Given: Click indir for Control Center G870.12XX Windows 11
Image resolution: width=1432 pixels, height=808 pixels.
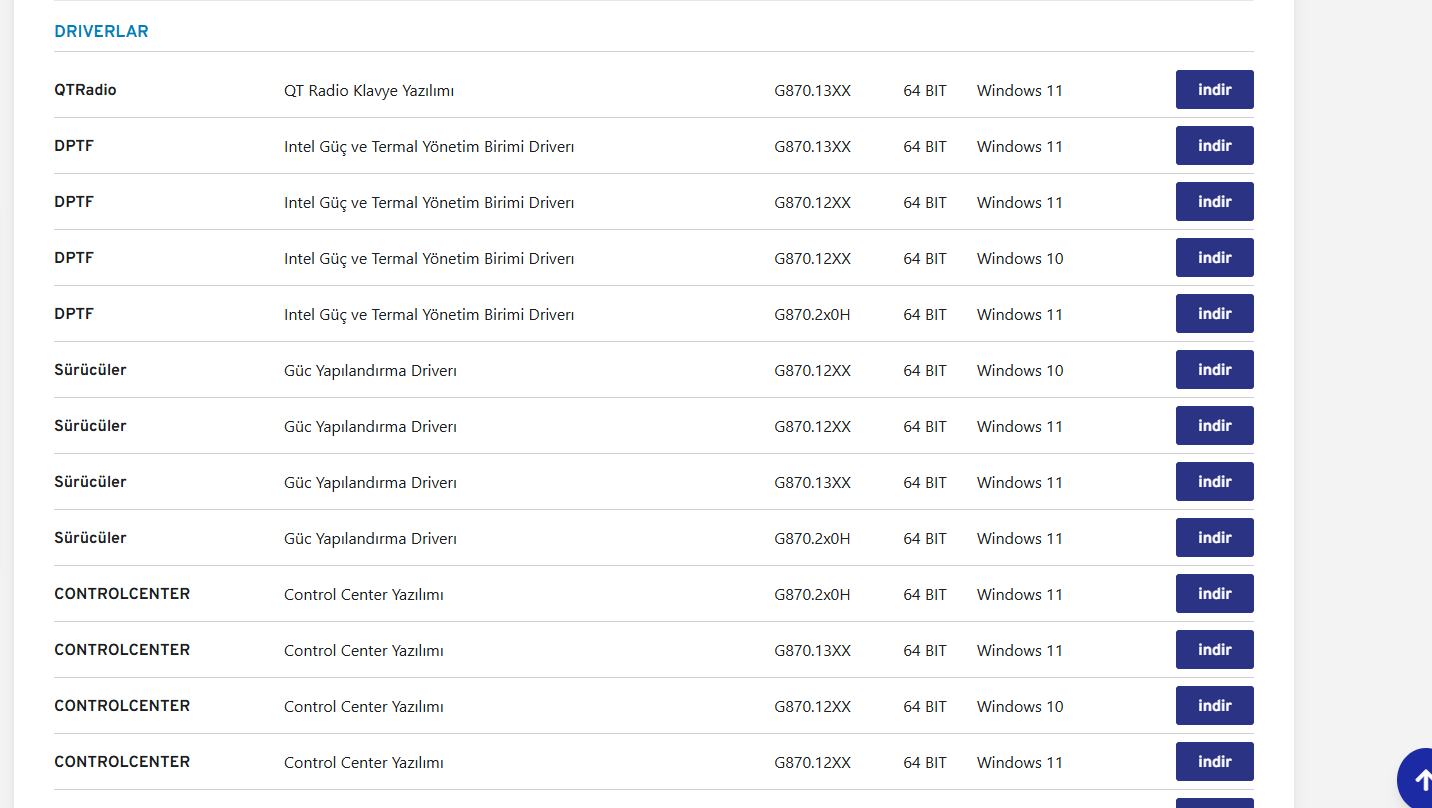Looking at the screenshot, I should tap(1214, 762).
